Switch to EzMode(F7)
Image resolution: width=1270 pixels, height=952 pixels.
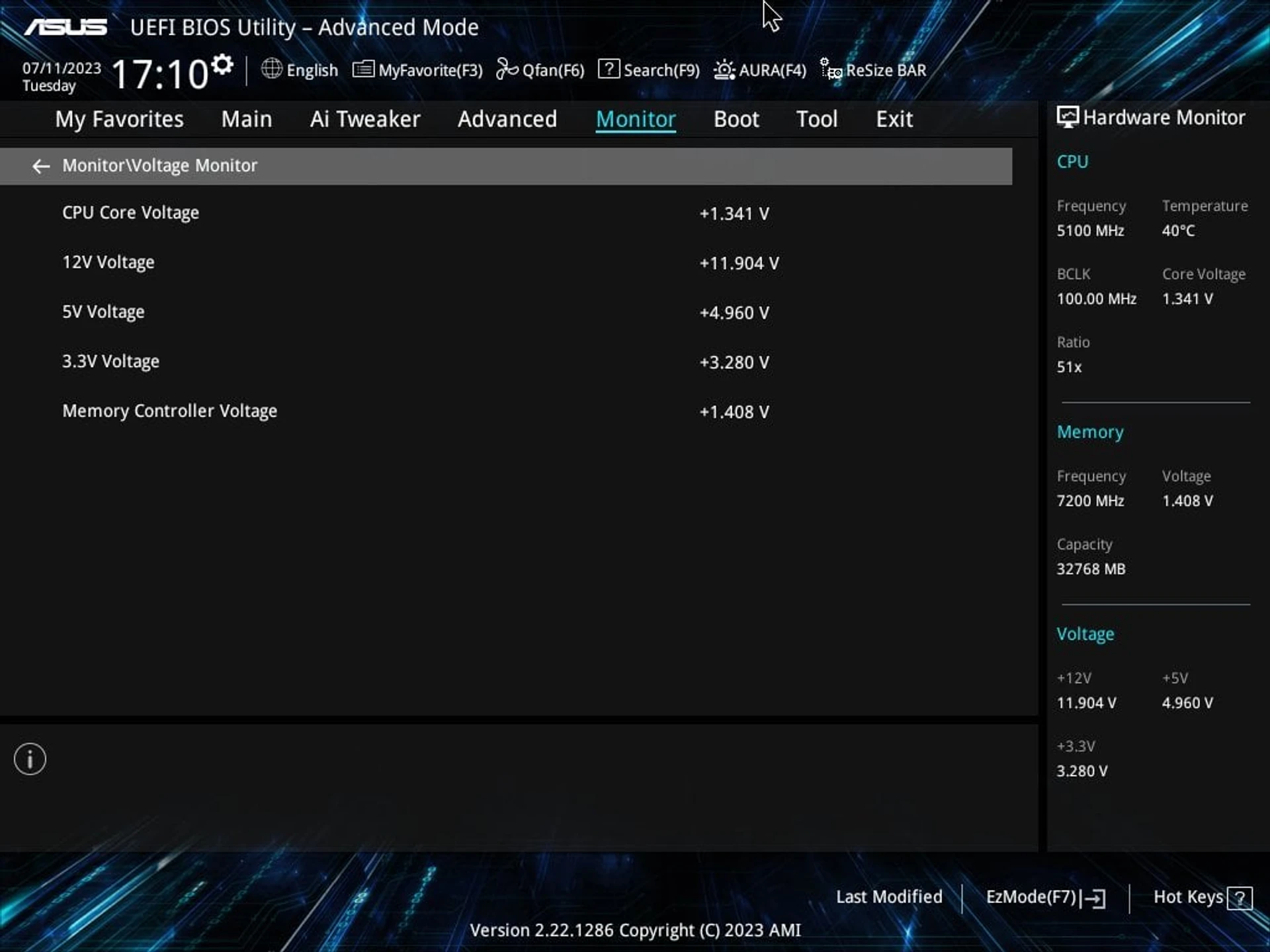(1046, 898)
